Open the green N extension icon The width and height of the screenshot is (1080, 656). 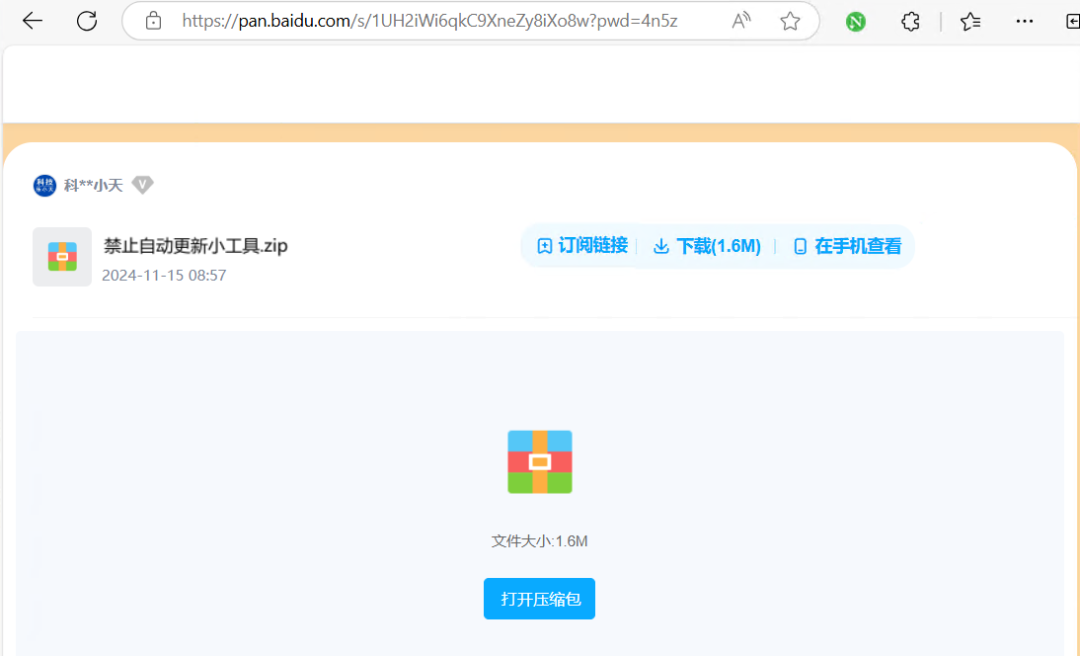coord(855,22)
